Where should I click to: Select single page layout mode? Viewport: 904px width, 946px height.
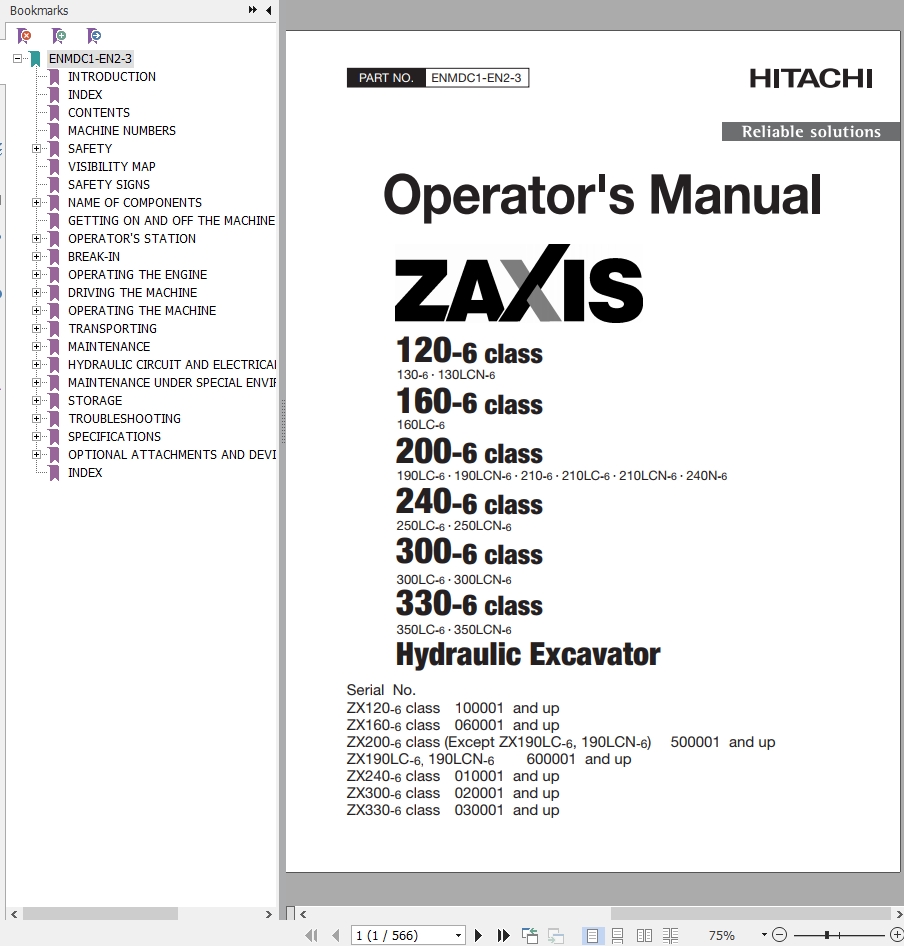tap(592, 935)
